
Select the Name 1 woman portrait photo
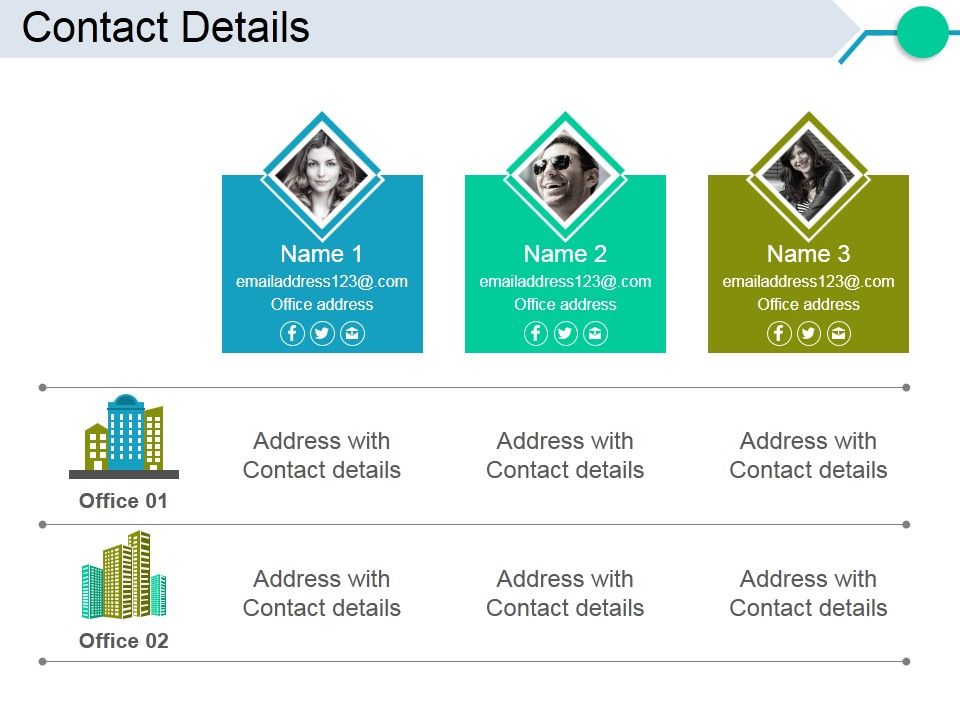tap(322, 175)
